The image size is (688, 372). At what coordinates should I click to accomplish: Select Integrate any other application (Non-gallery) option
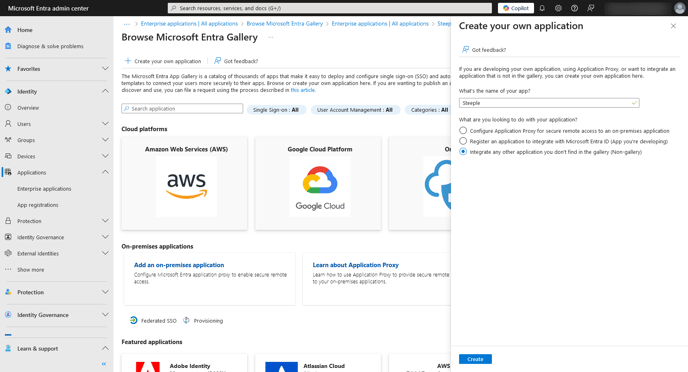coord(463,151)
